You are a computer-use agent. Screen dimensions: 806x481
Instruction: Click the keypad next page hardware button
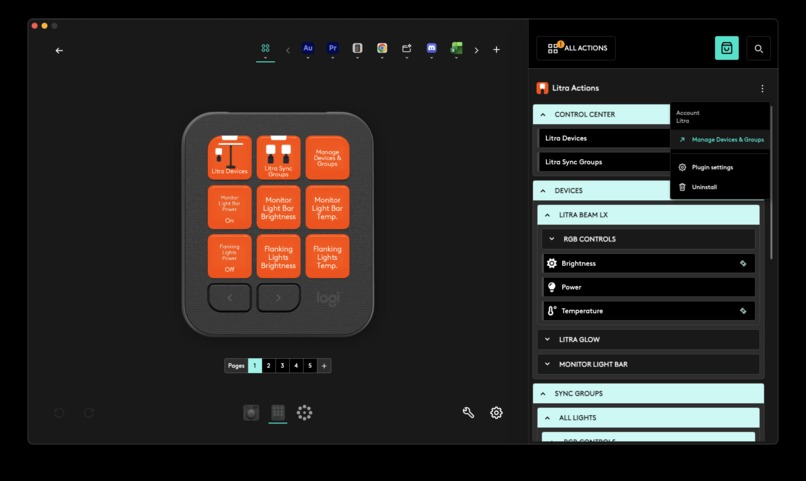[279, 298]
